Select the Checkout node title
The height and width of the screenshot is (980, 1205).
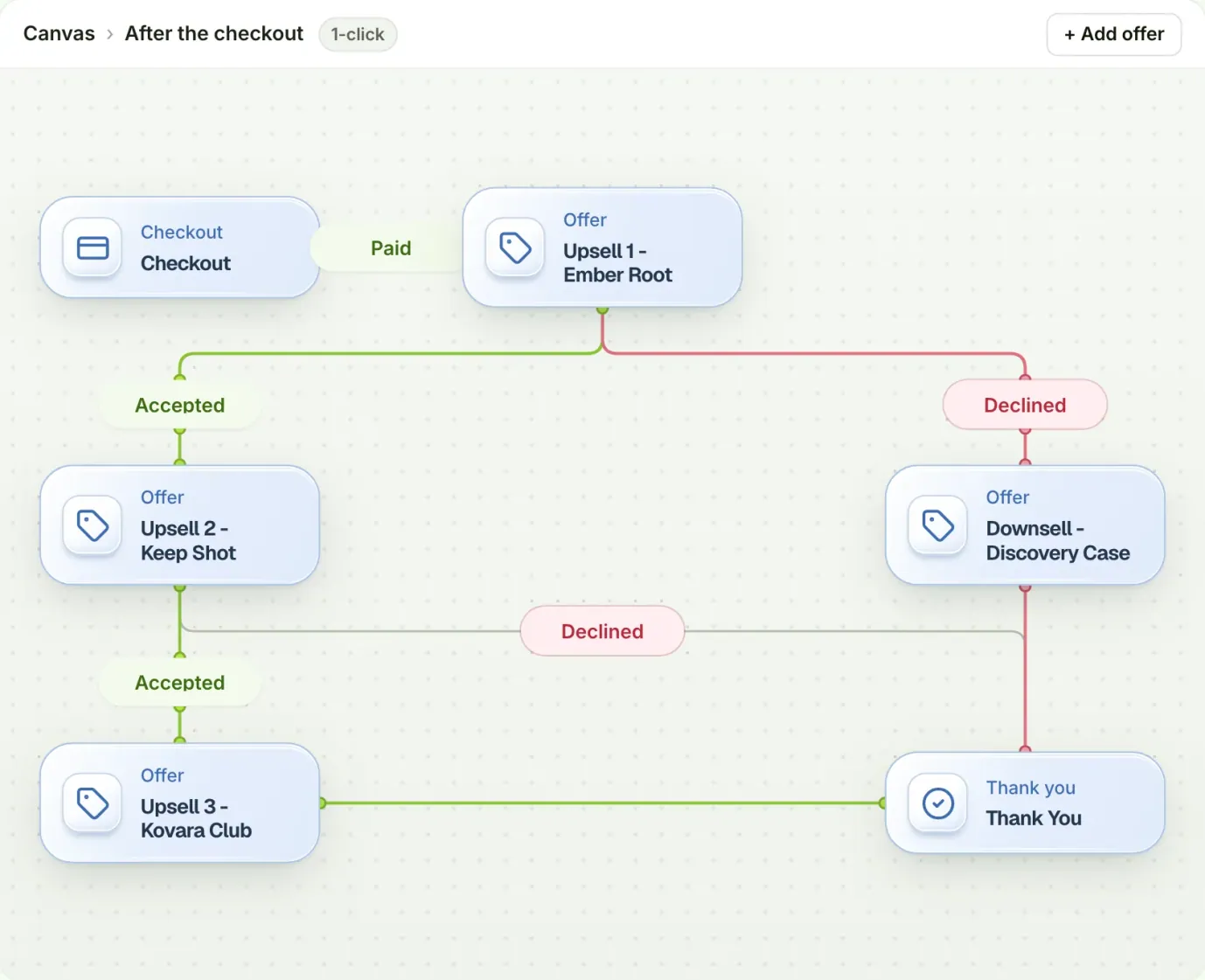click(x=185, y=263)
